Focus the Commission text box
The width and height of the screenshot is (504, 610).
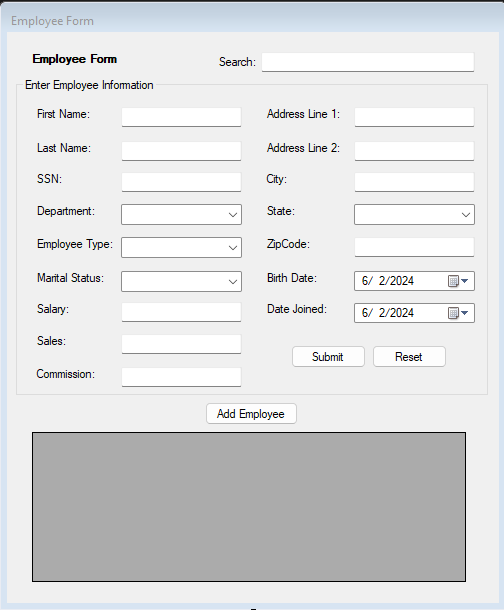pos(181,377)
